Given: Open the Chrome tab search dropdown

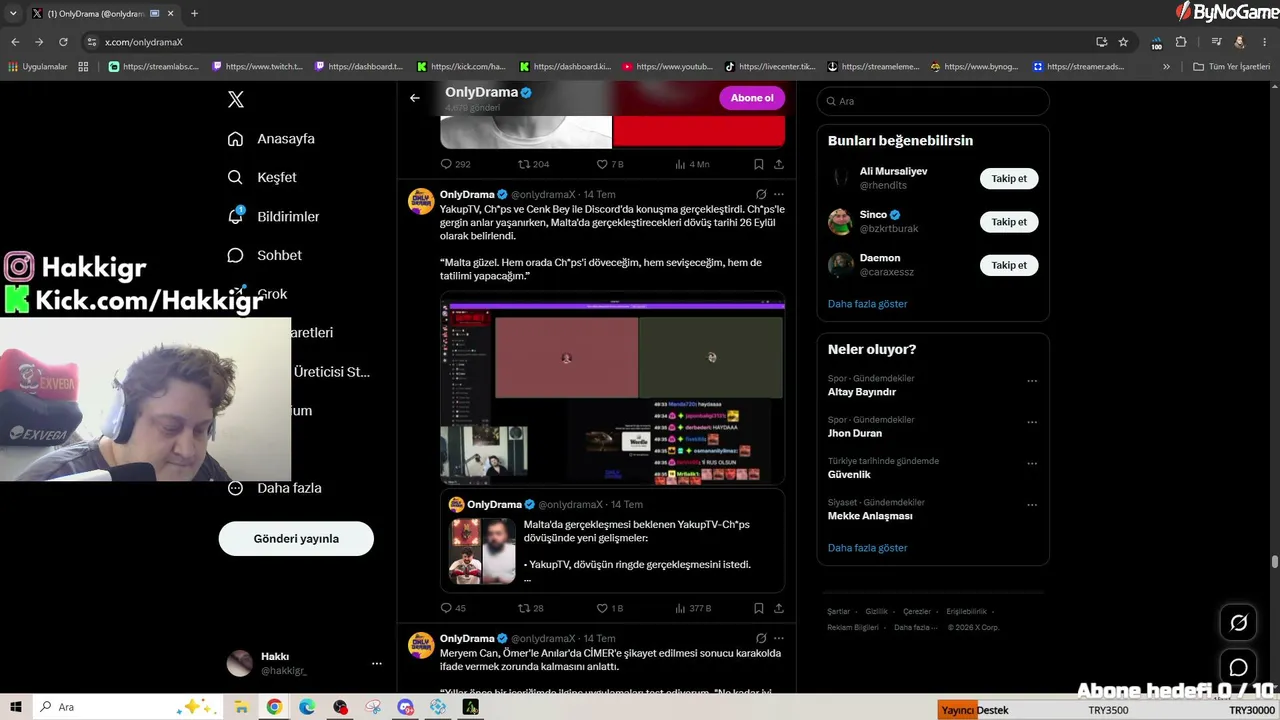Looking at the screenshot, I should (x=12, y=14).
